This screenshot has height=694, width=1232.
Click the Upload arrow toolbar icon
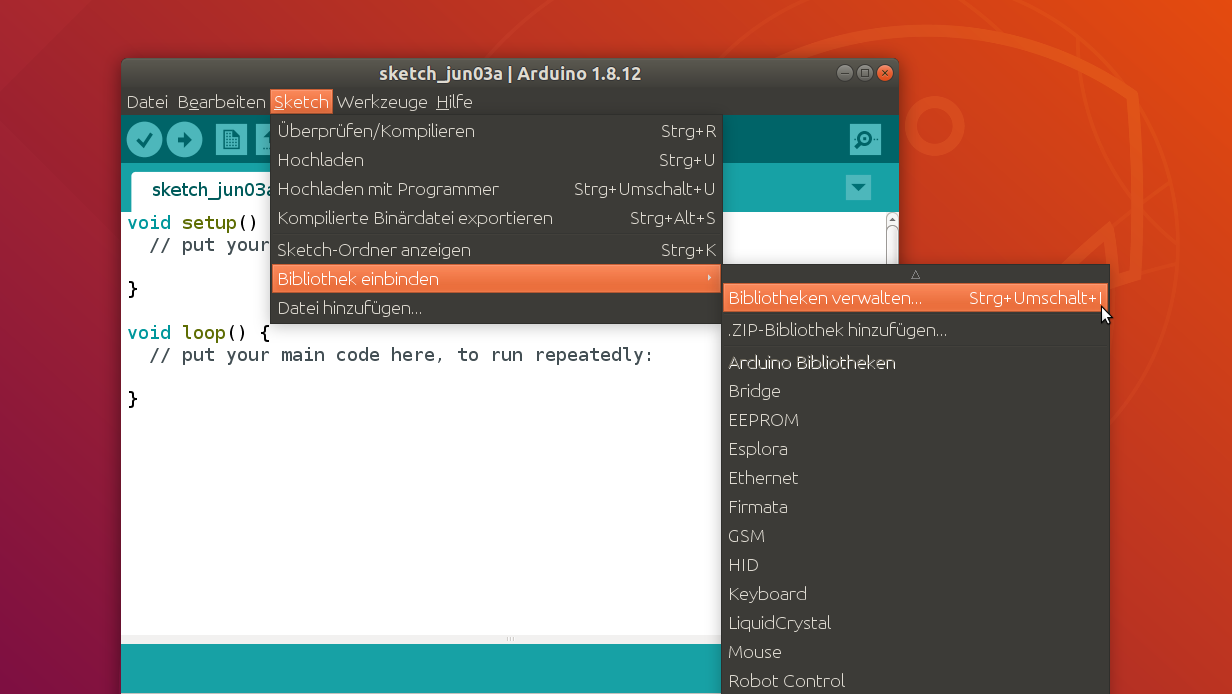click(x=184, y=140)
